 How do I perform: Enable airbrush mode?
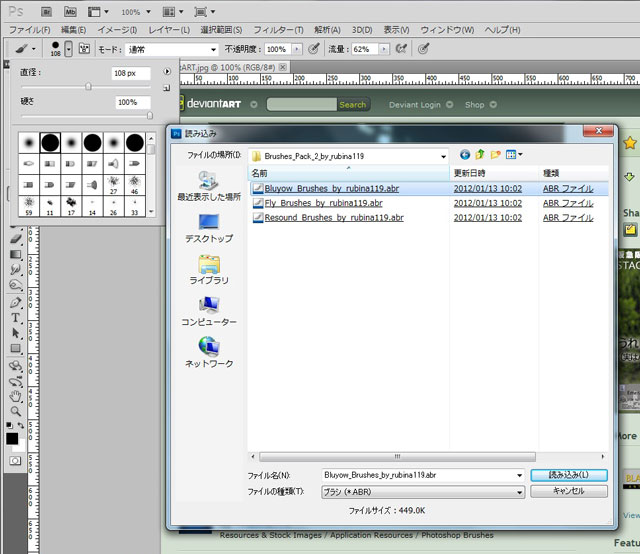coord(401,49)
